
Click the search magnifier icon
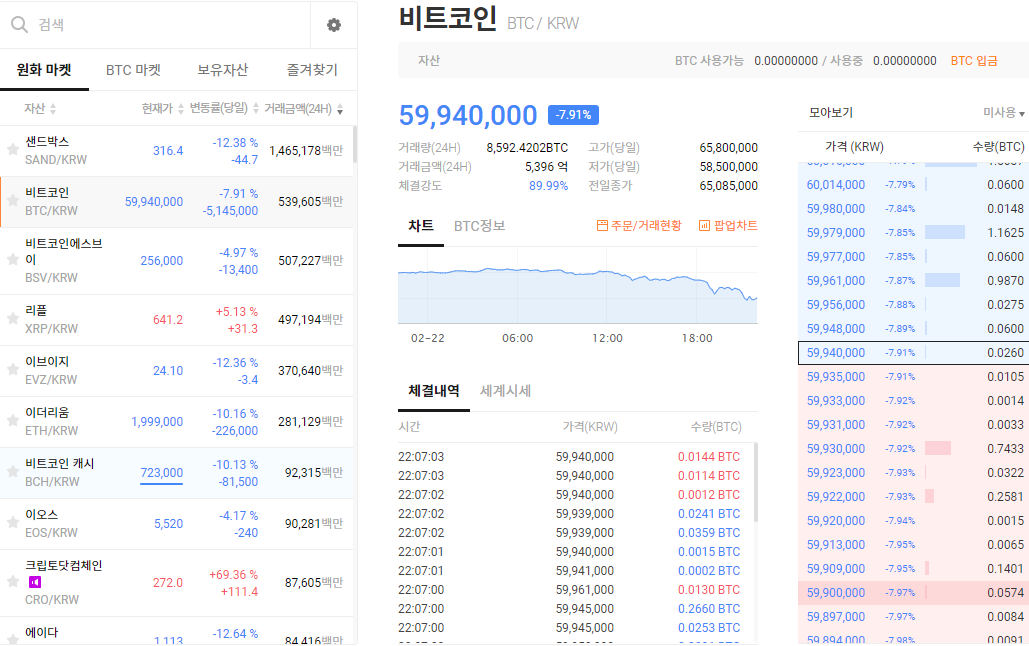click(20, 25)
